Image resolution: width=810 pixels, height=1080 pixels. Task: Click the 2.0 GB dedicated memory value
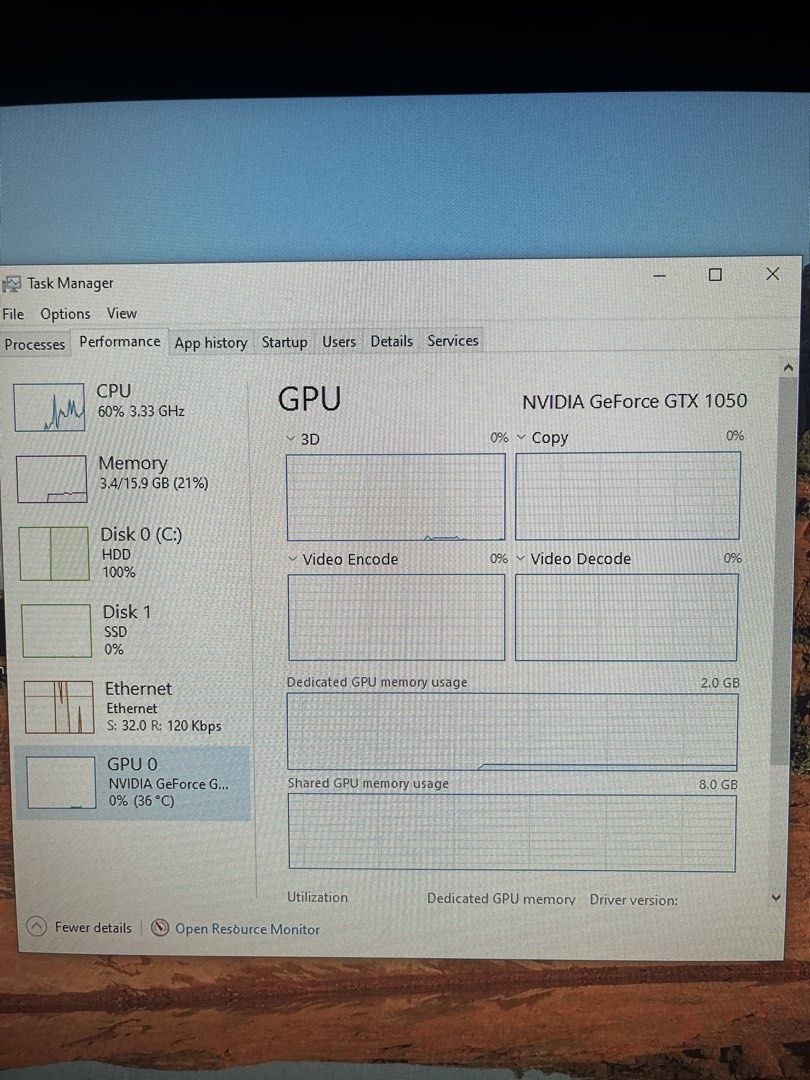pyautogui.click(x=720, y=683)
